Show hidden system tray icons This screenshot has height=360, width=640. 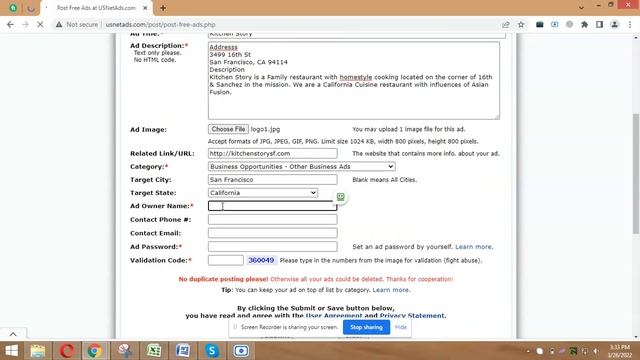tap(528, 351)
